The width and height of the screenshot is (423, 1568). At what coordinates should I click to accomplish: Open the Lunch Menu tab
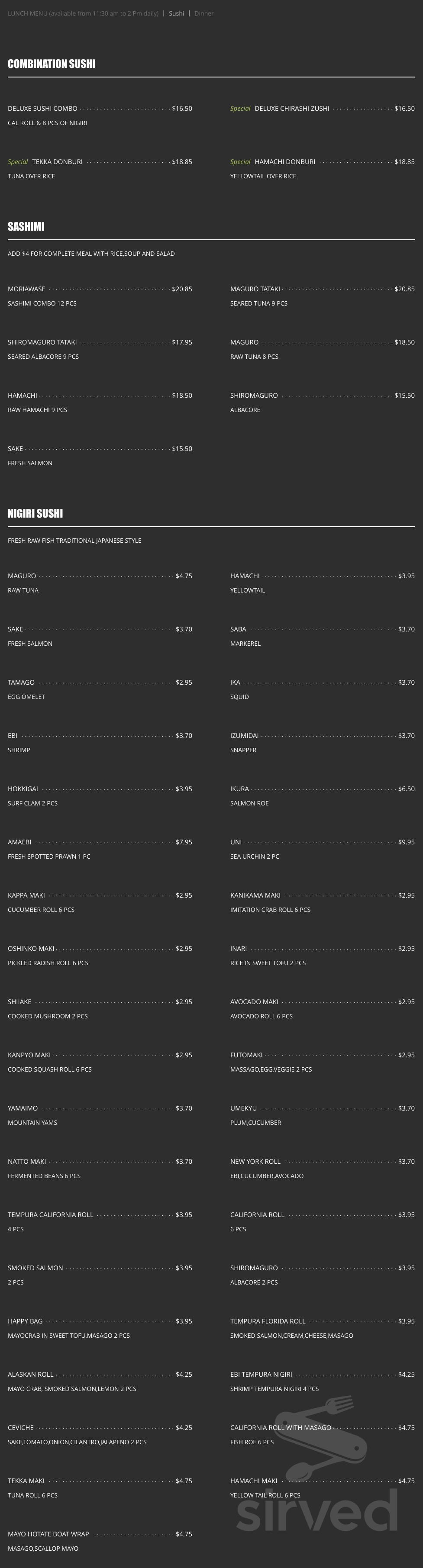(82, 13)
